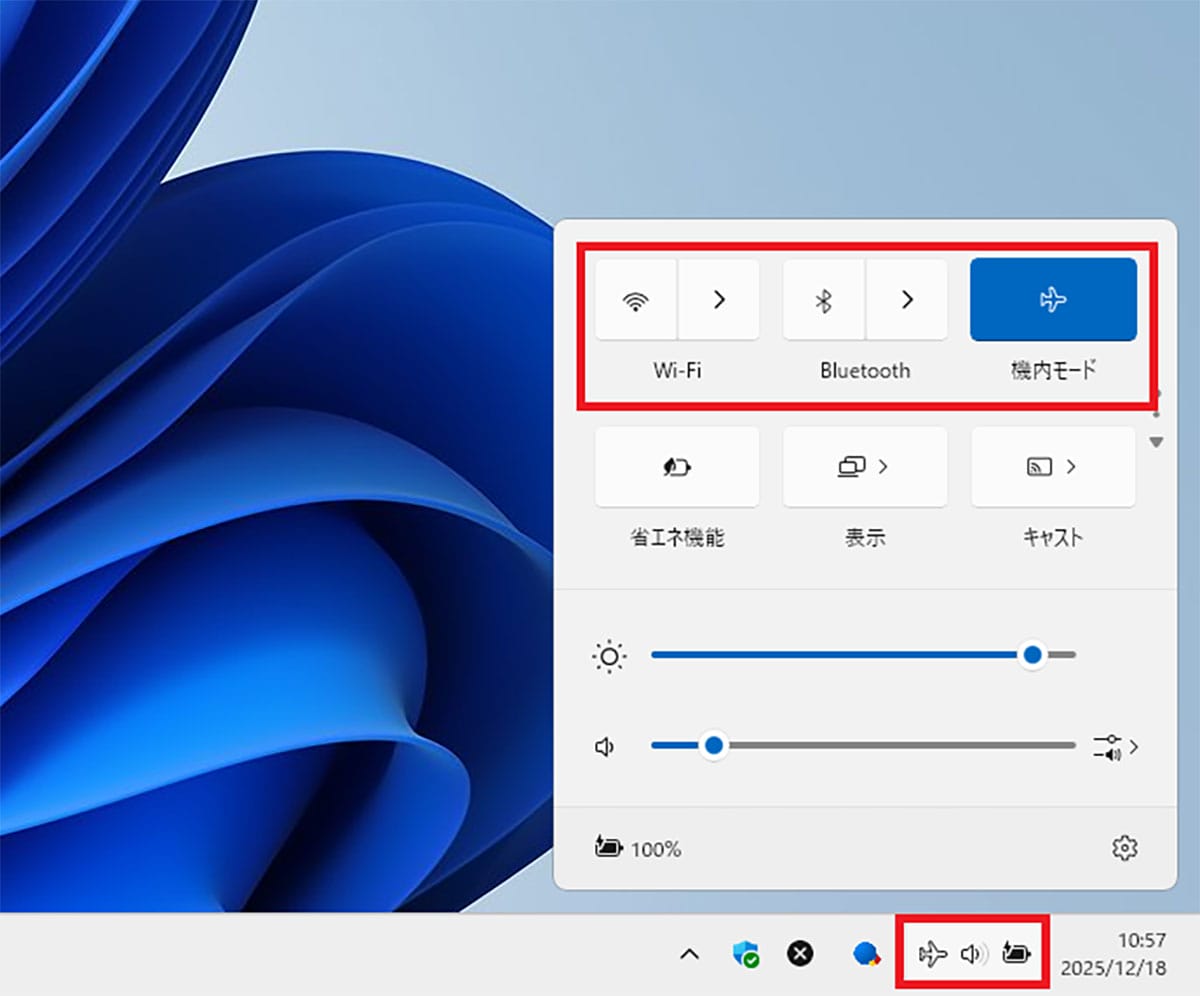The width and height of the screenshot is (1200, 996).
Task: Click the brightness sun icon
Action: [x=609, y=655]
